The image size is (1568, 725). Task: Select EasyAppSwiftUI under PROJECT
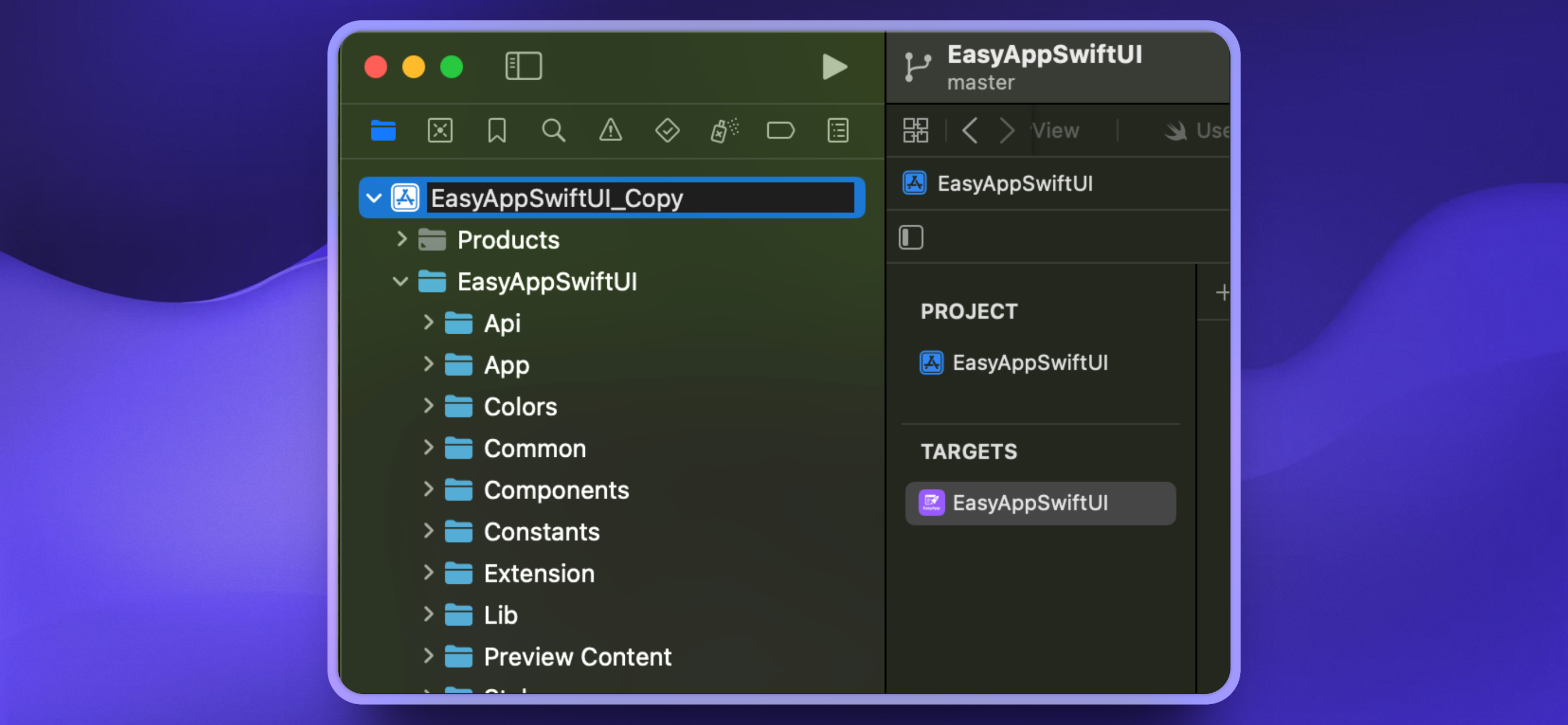(1030, 362)
